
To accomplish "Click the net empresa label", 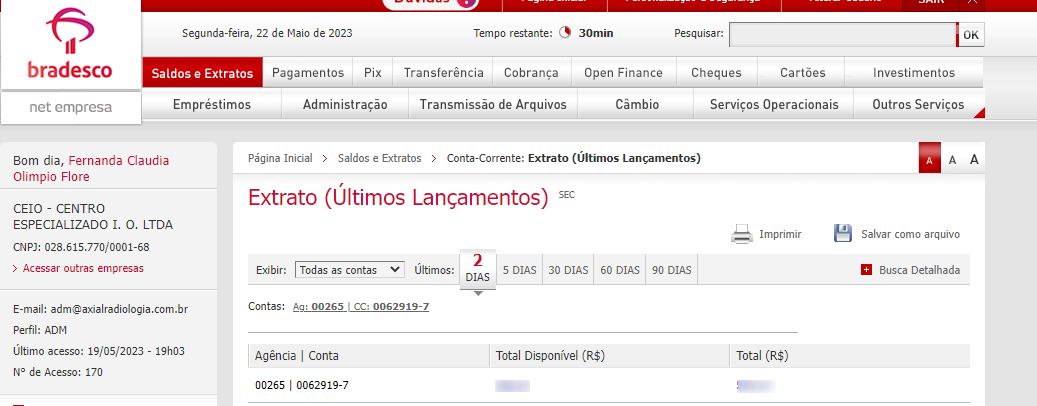I will pyautogui.click(x=71, y=107).
